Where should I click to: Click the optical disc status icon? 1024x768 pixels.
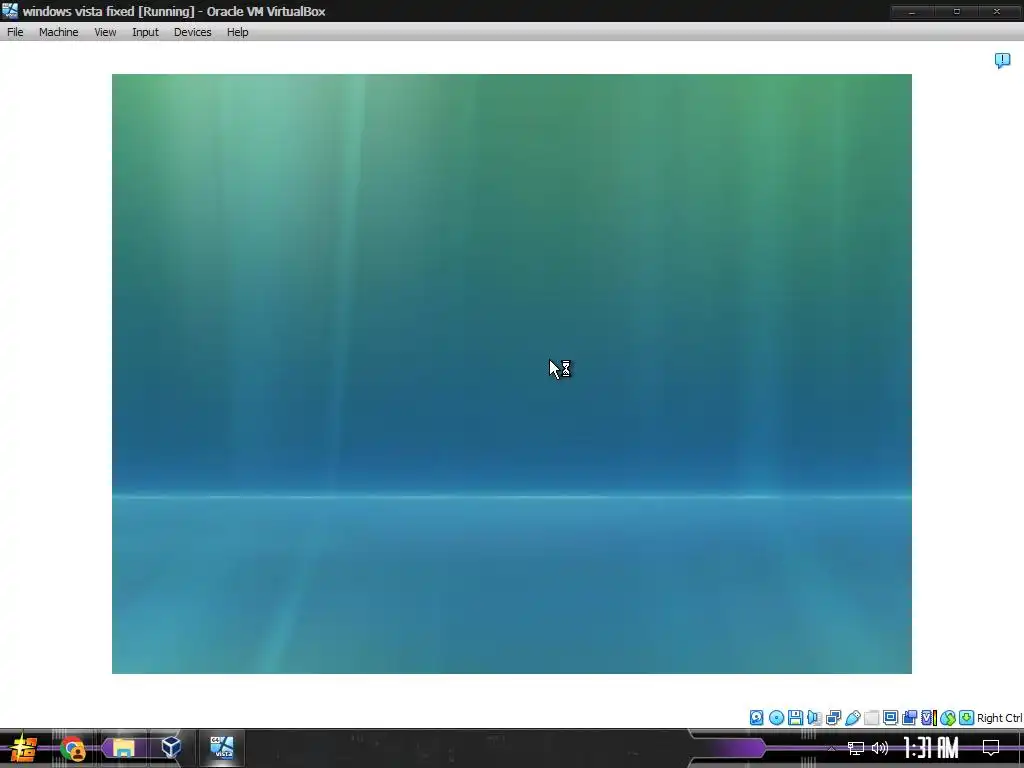(776, 718)
